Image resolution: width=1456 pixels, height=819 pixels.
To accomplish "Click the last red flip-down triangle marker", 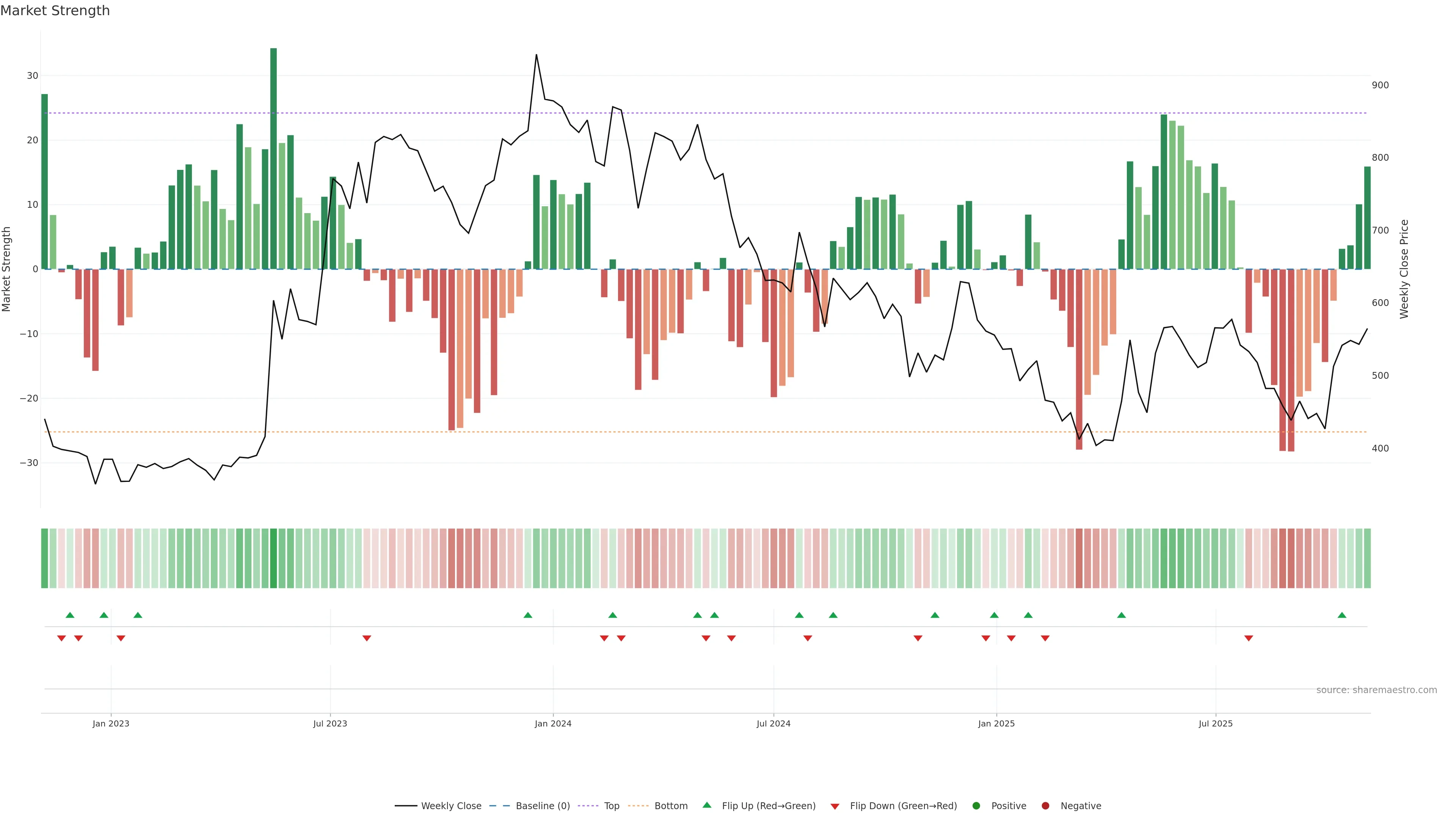I will (x=1249, y=638).
